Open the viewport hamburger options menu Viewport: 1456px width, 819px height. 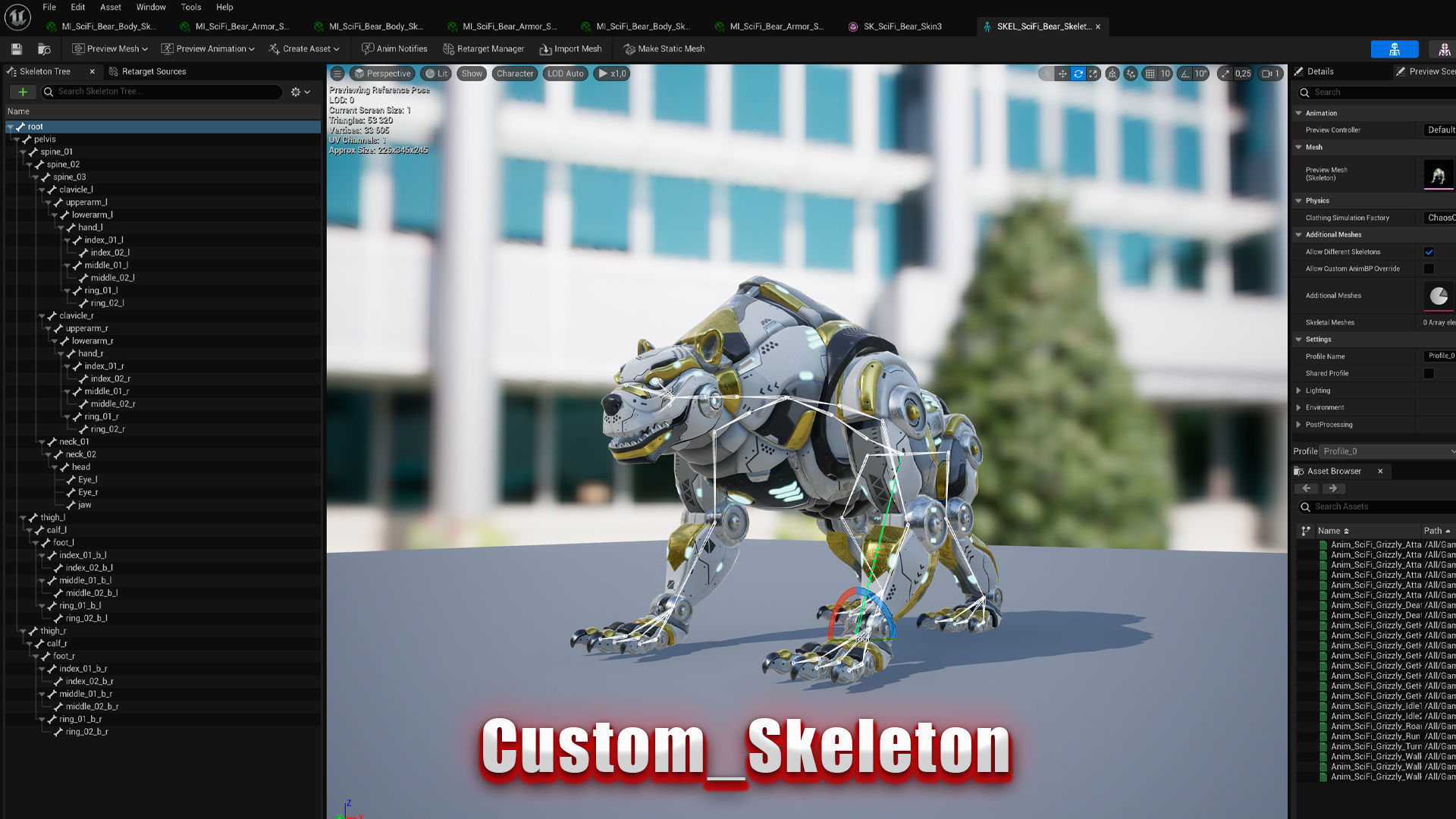click(337, 74)
